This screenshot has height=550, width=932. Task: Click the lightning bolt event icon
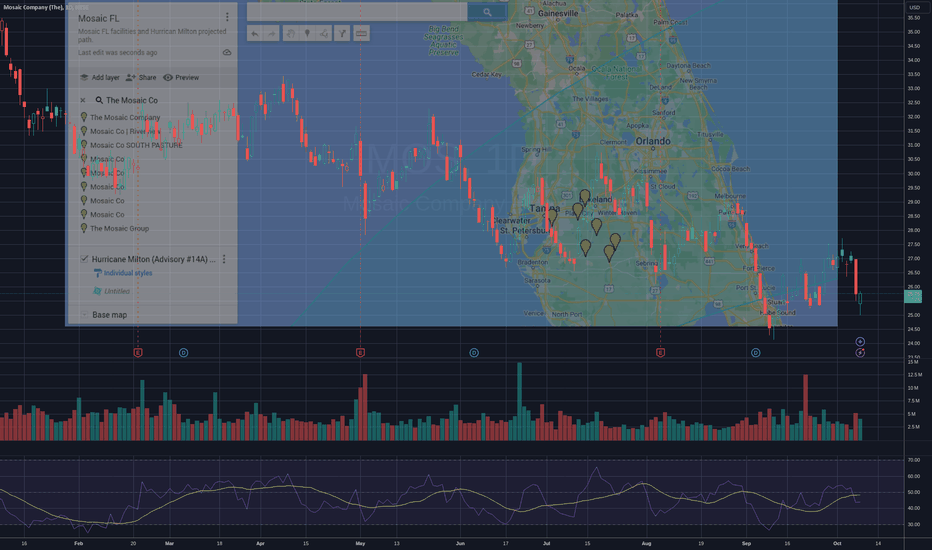click(x=860, y=353)
